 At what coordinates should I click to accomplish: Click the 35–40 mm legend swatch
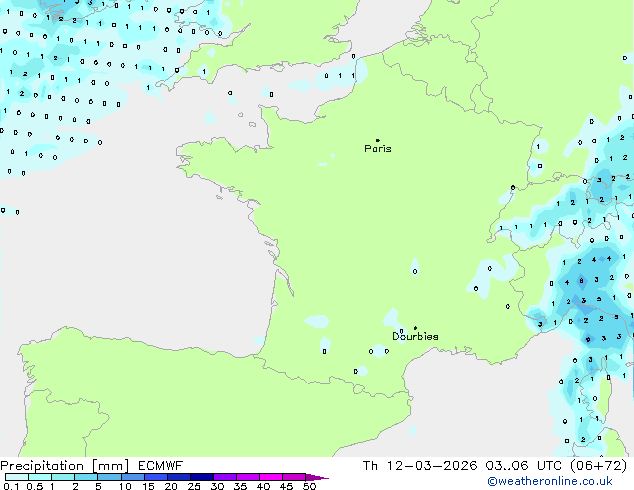[248, 477]
